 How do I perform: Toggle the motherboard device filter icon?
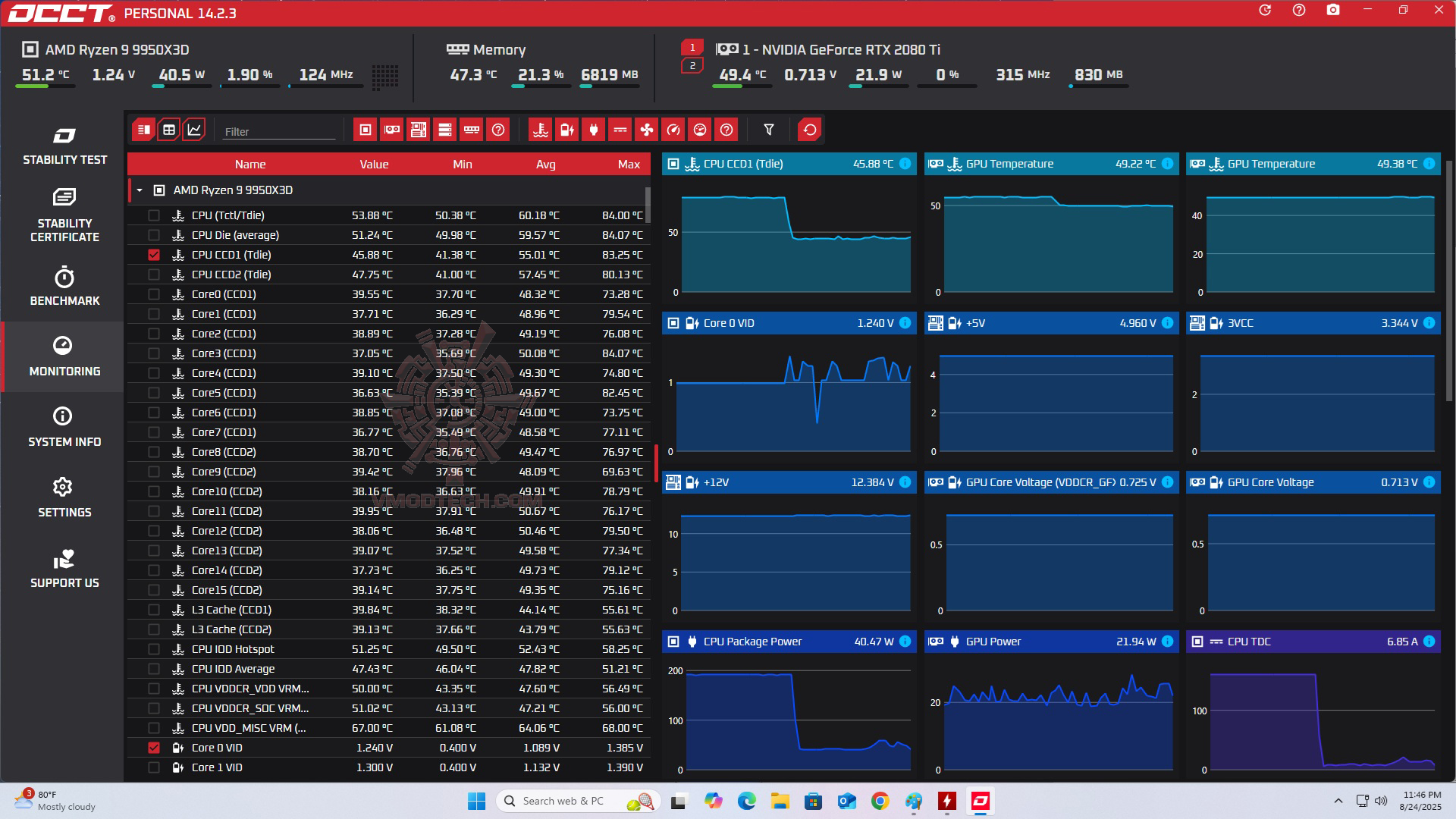coord(419,130)
